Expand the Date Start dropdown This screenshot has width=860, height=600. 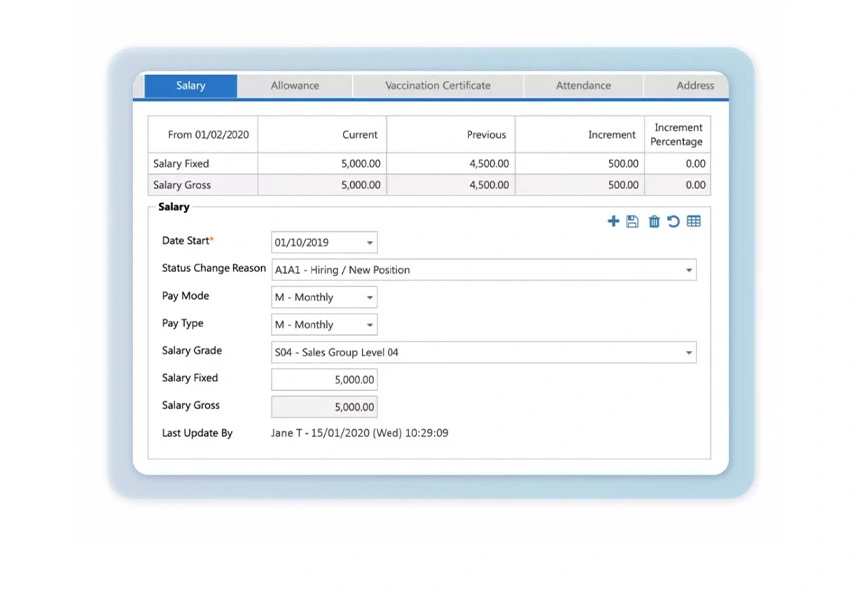click(x=369, y=243)
